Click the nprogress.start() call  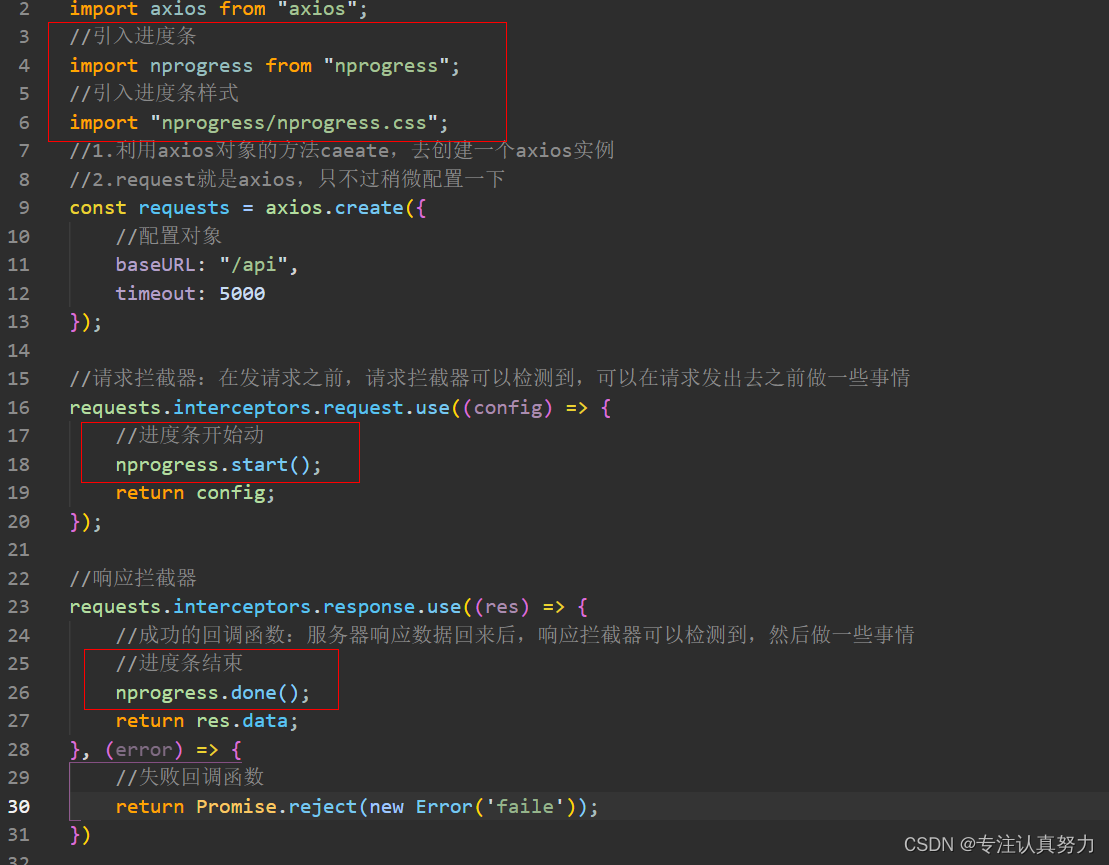coord(218,465)
